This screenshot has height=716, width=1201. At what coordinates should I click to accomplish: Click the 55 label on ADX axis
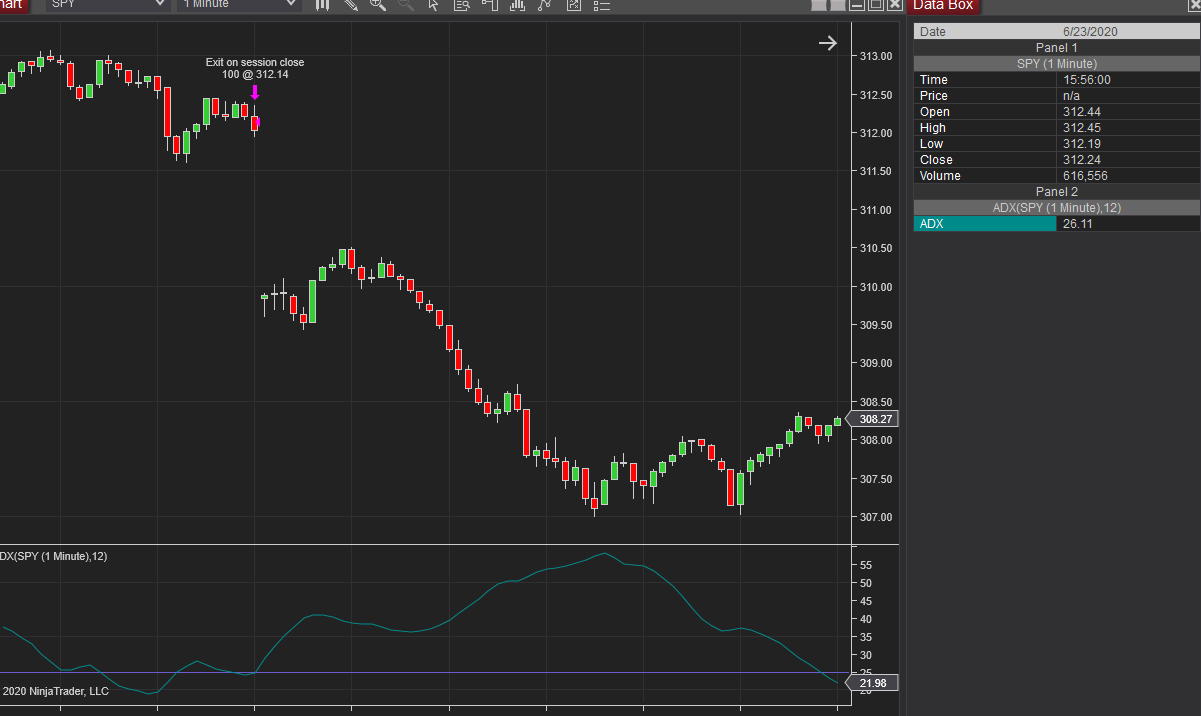coord(866,565)
